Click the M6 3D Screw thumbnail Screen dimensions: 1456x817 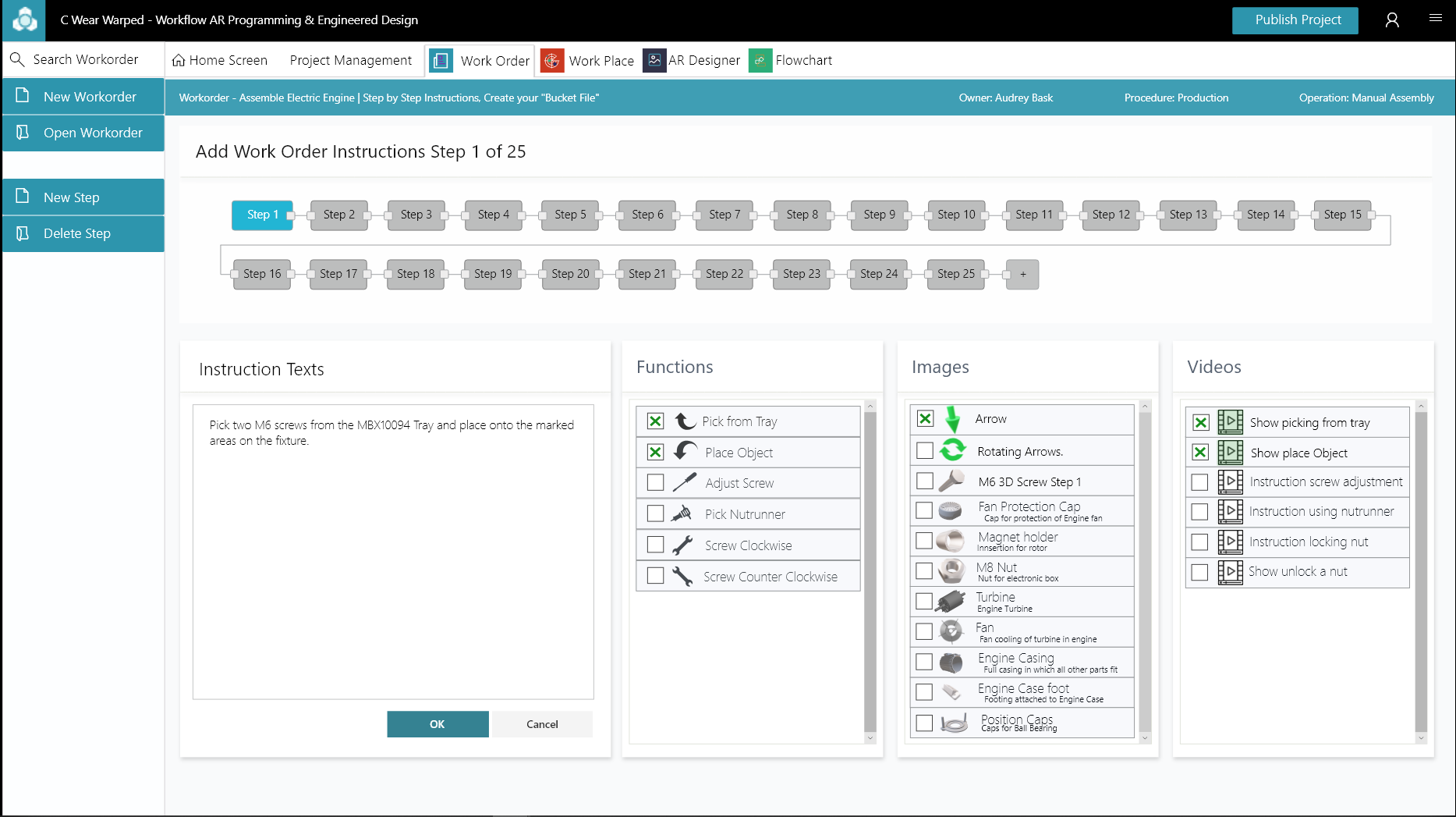(951, 481)
